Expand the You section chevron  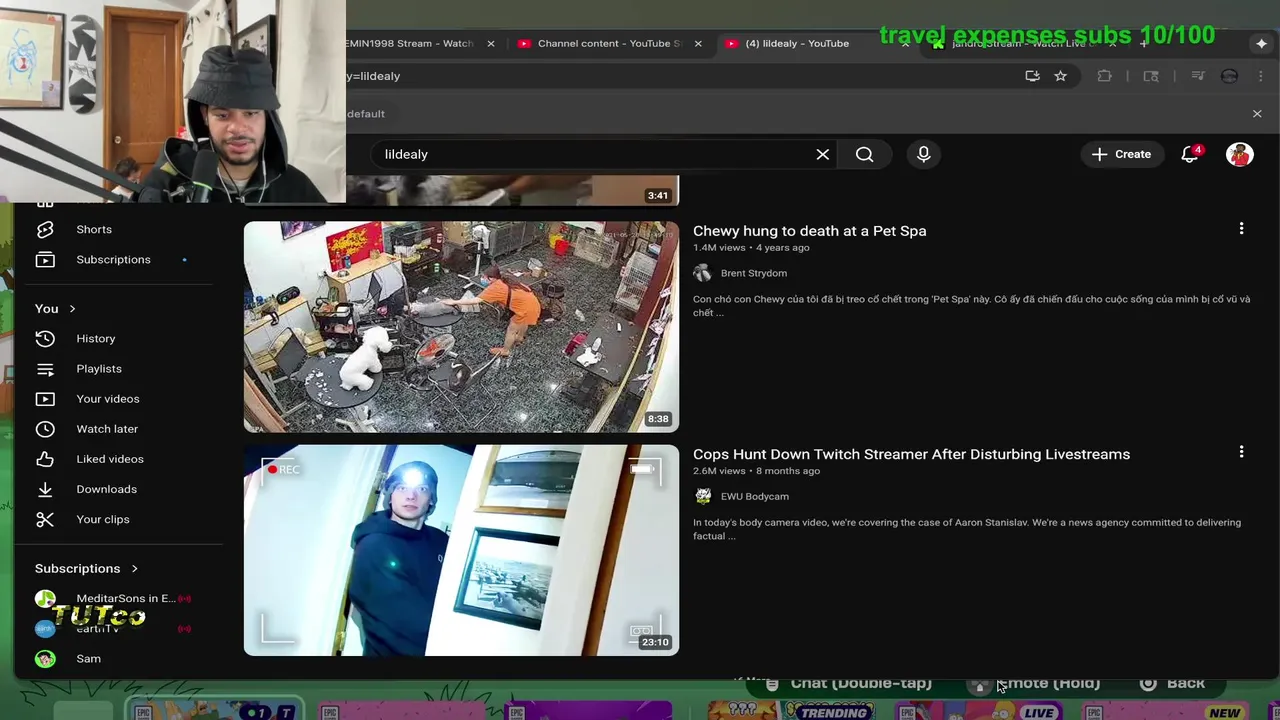72,308
